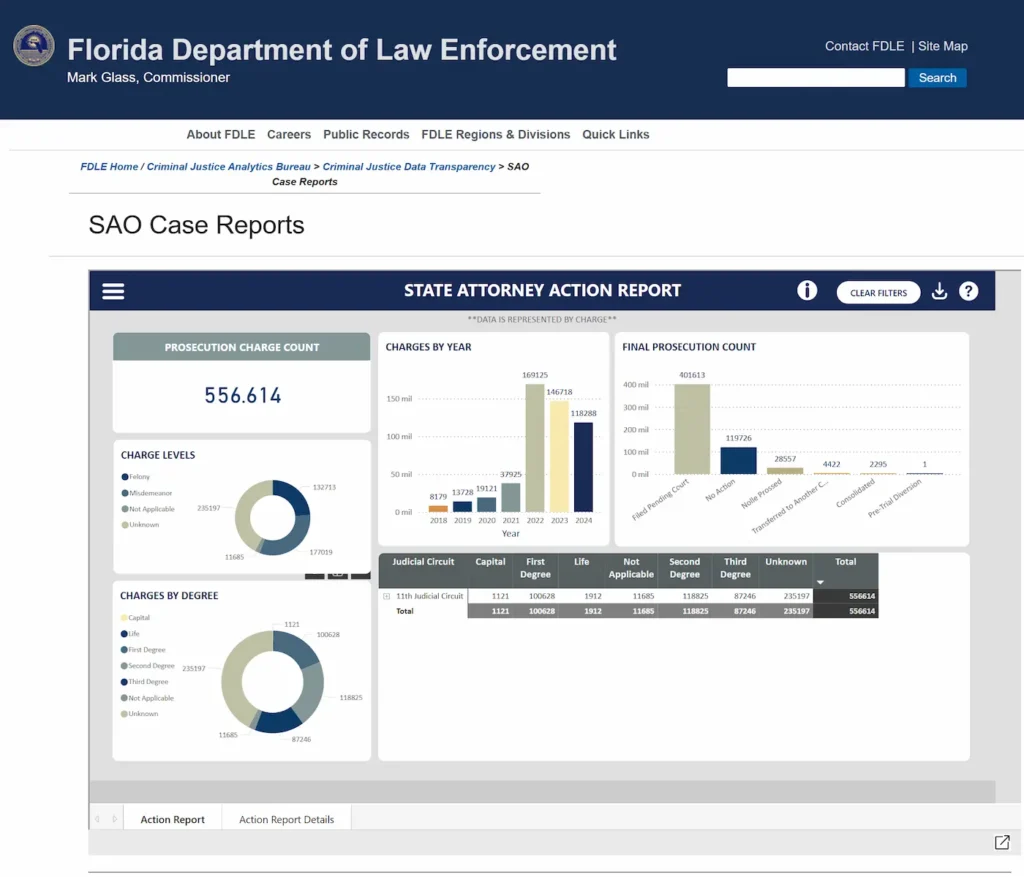Open Contact FDLE link

pos(864,46)
